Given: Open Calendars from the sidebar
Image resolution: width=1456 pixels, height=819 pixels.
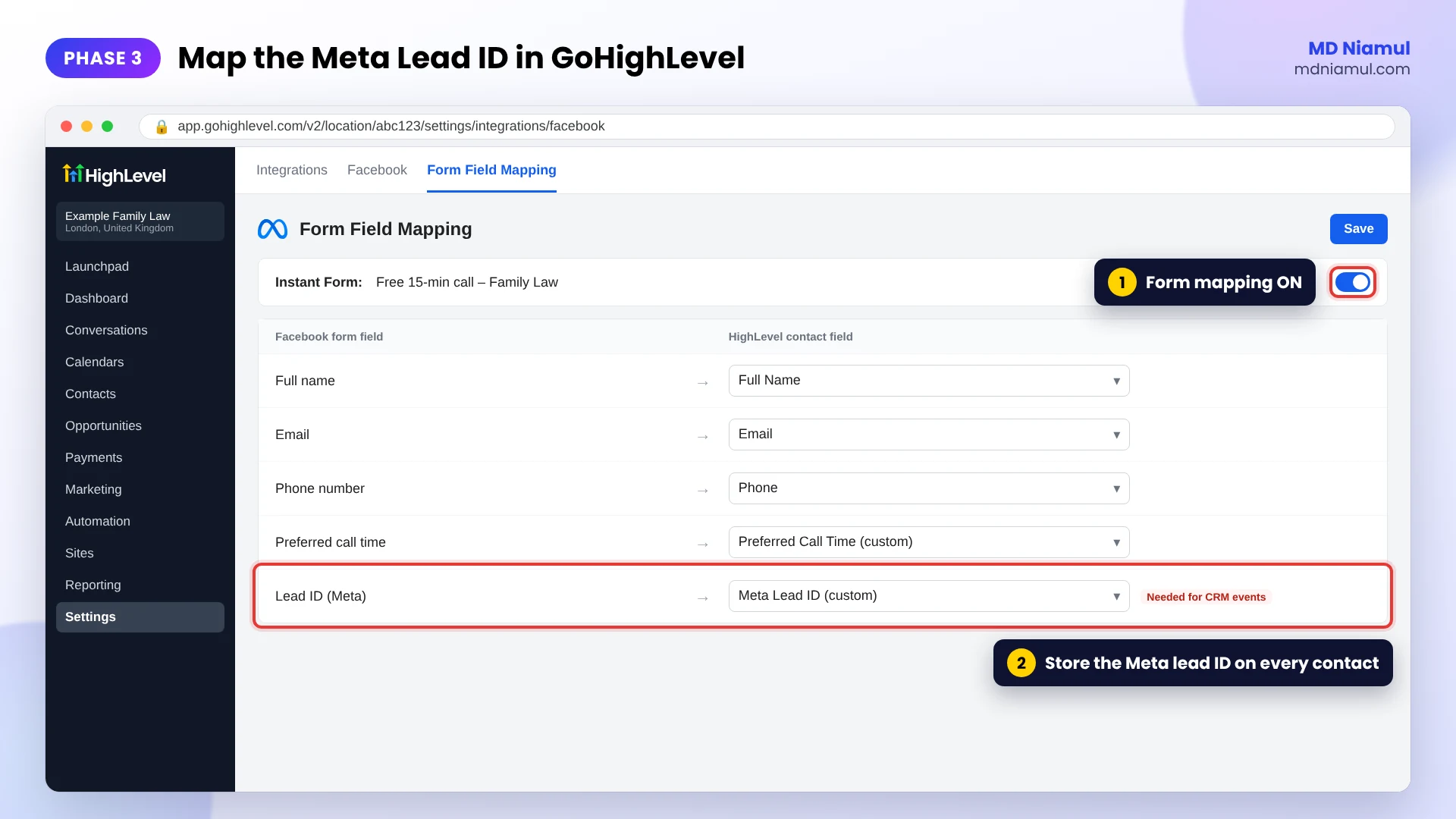Looking at the screenshot, I should [140, 362].
